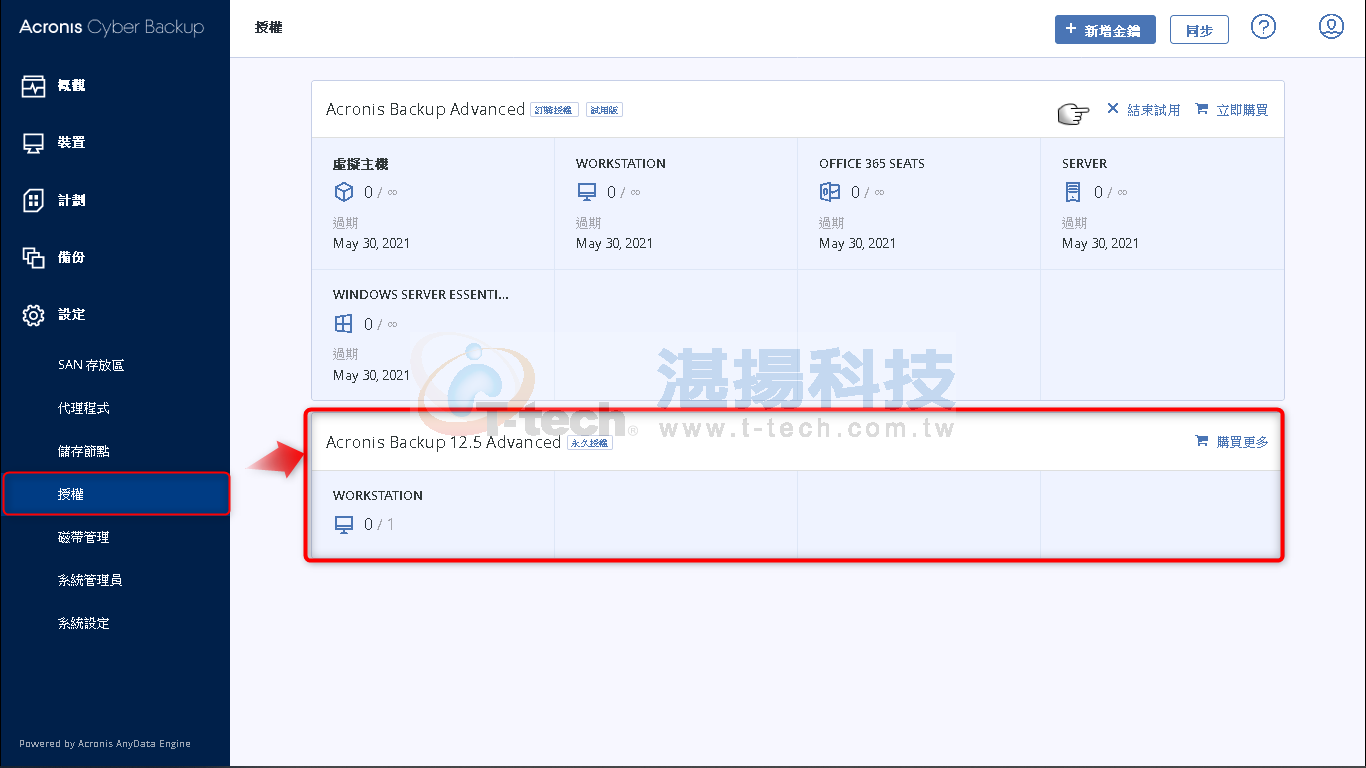
Task: Click the SERVER label
Action: 1085,164
